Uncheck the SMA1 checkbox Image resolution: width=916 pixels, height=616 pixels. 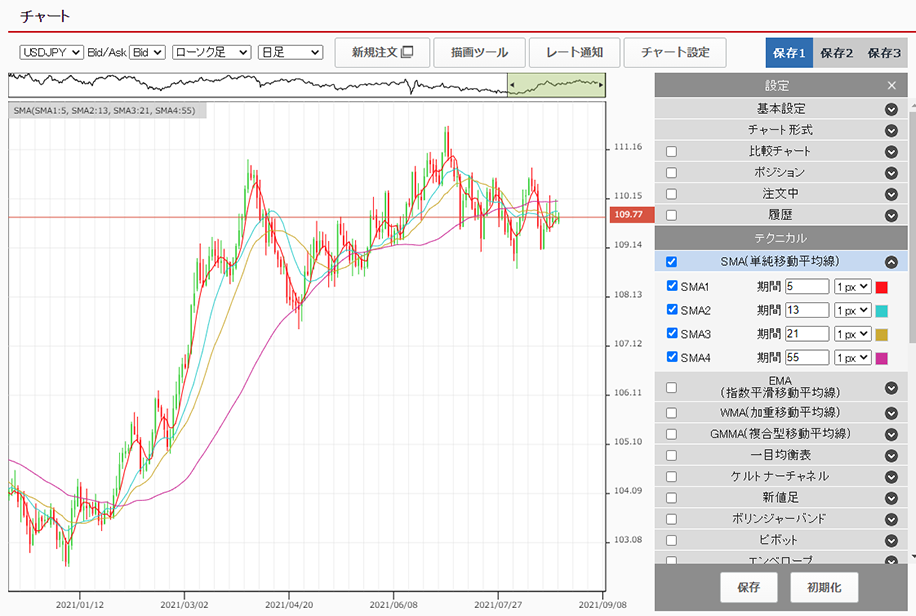(672, 286)
